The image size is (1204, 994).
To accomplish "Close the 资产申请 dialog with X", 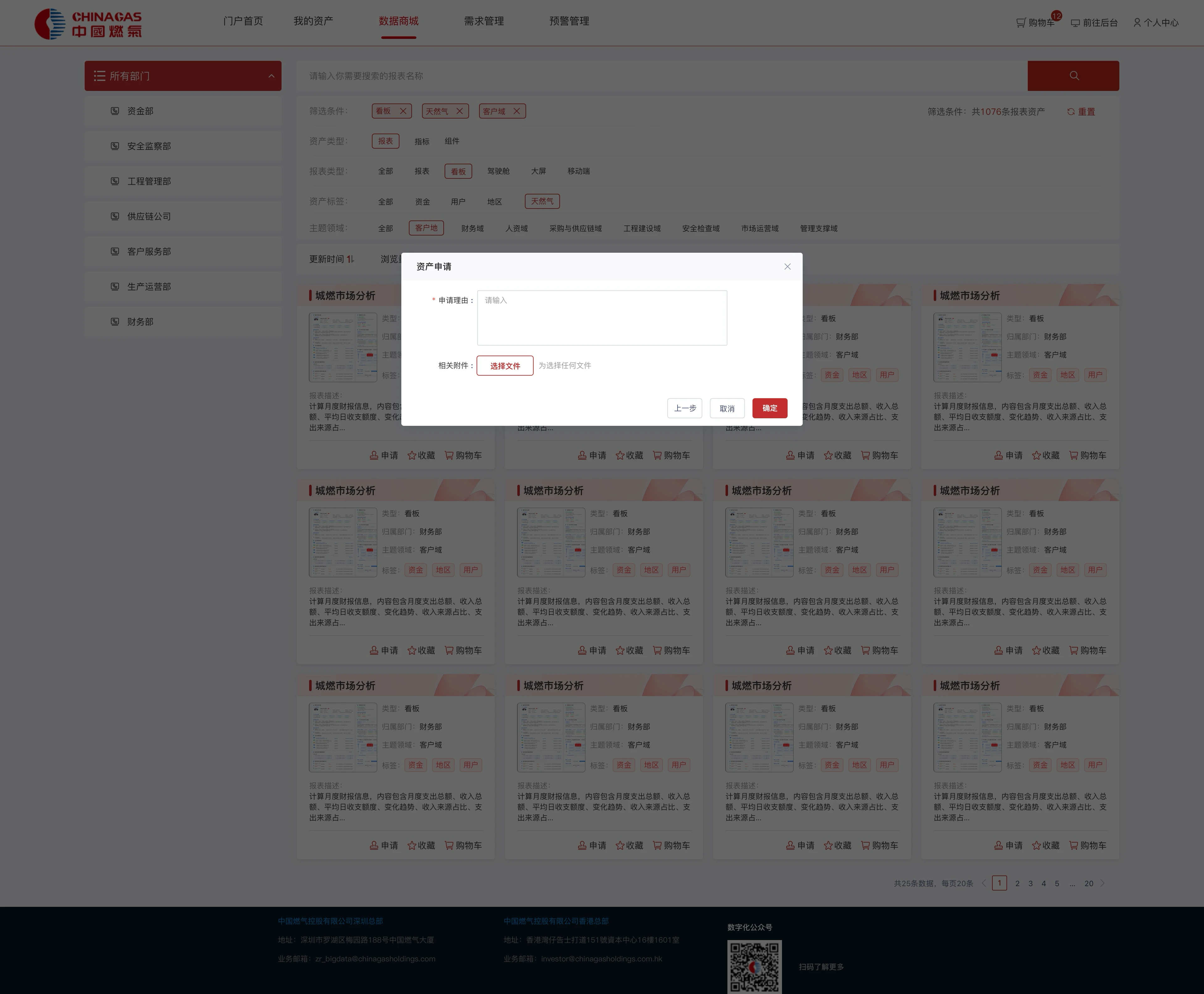I will [x=787, y=266].
